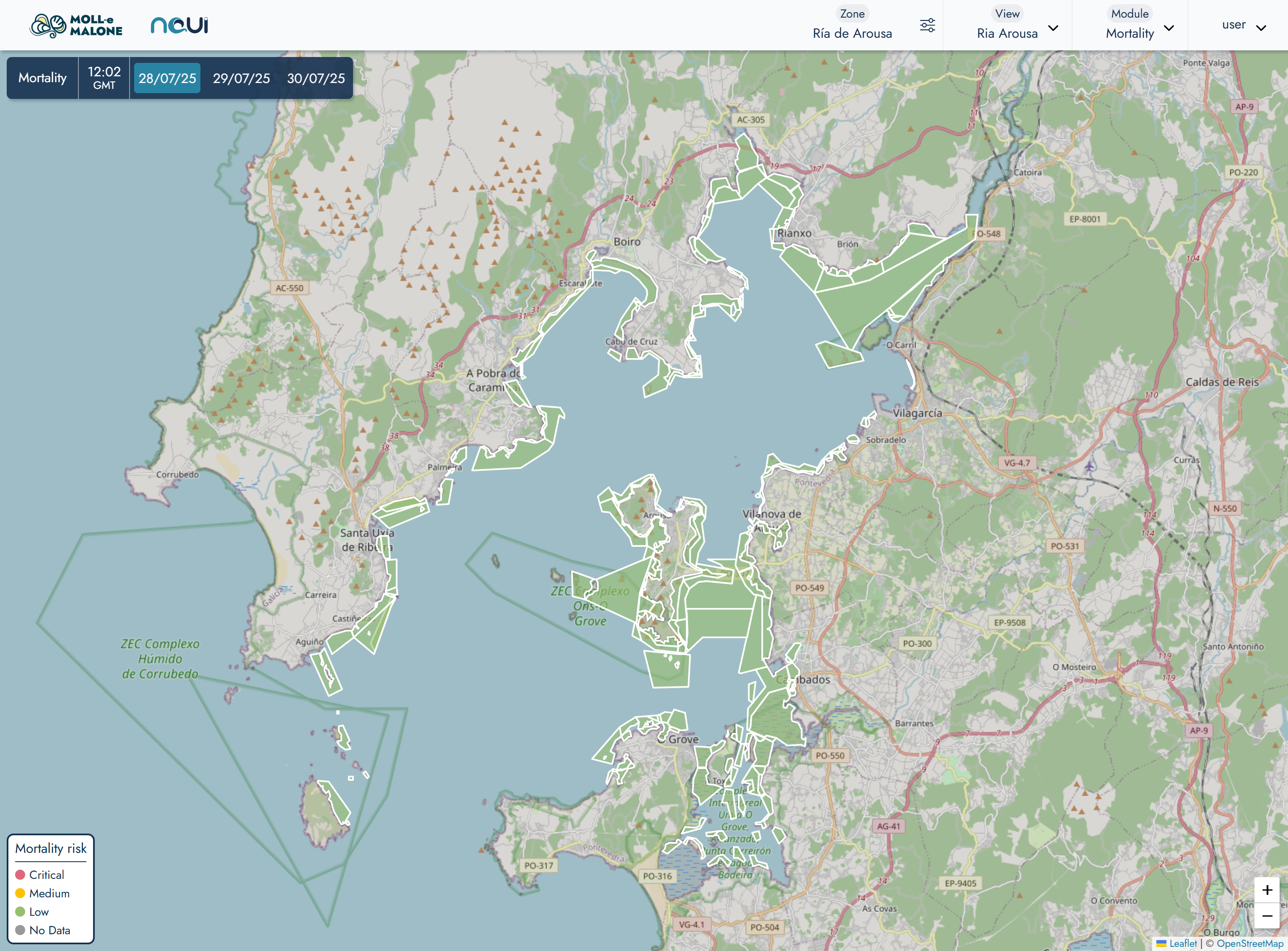This screenshot has width=1288, height=951.
Task: Switch to the 30/07/25 date
Action: 316,78
